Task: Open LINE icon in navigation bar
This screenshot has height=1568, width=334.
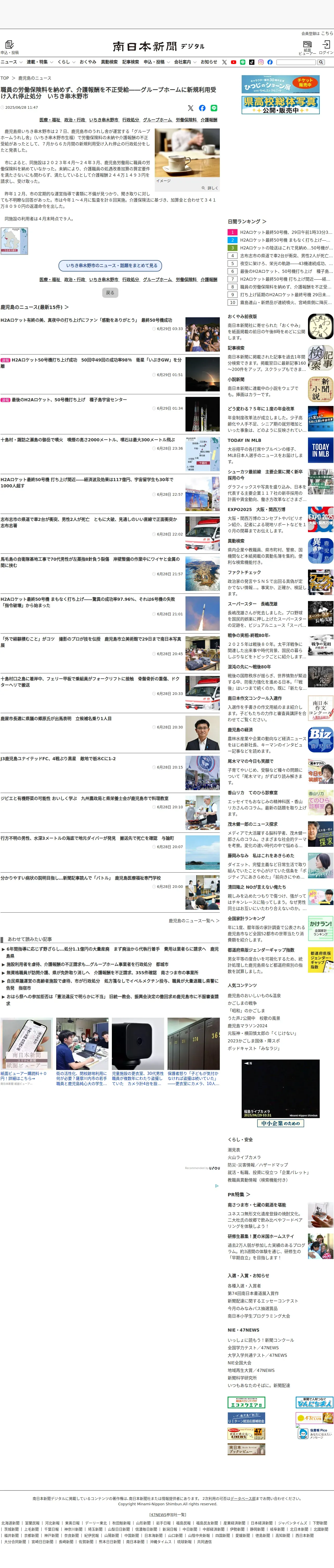Action: coord(243,62)
